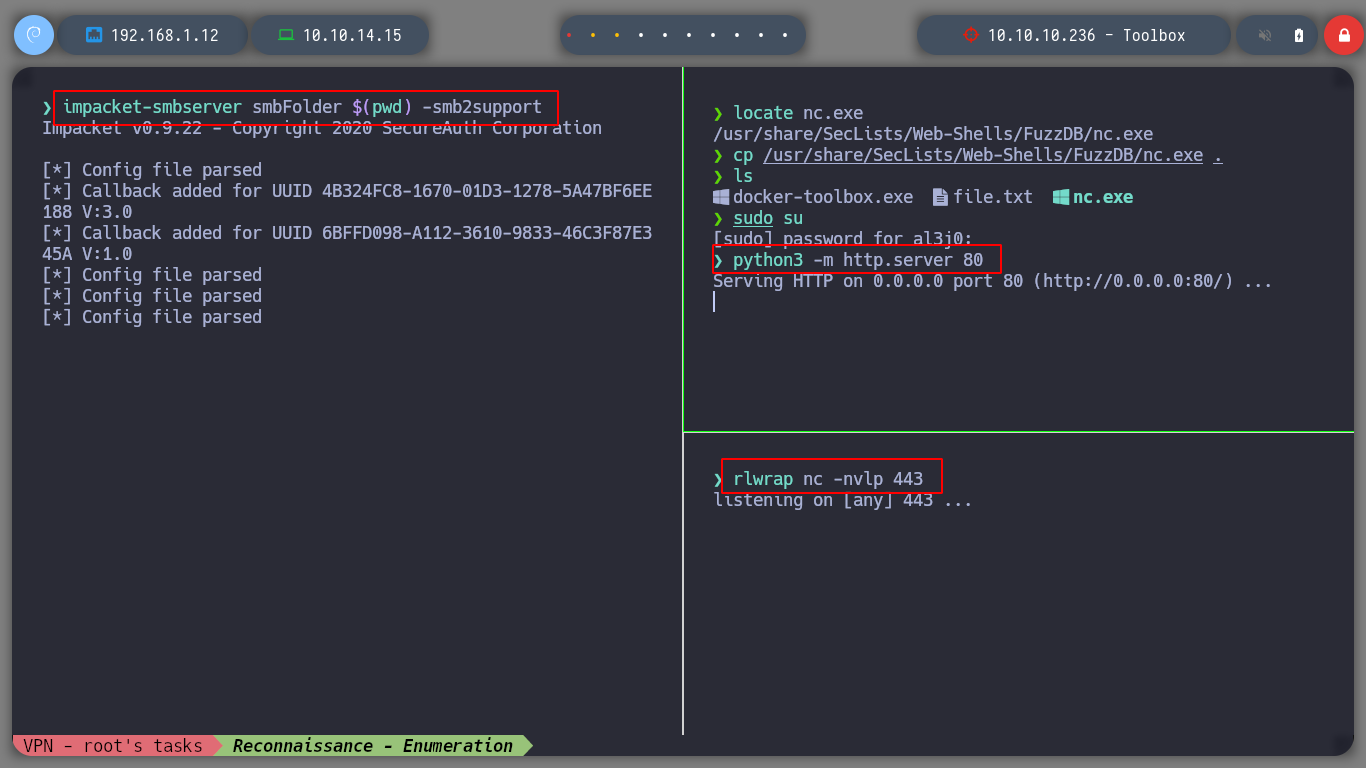Click the "sudo su" command

pos(768,218)
